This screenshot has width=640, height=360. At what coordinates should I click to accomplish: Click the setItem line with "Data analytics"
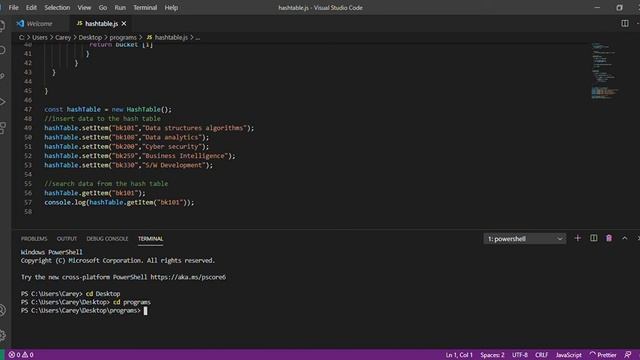[x=127, y=137]
